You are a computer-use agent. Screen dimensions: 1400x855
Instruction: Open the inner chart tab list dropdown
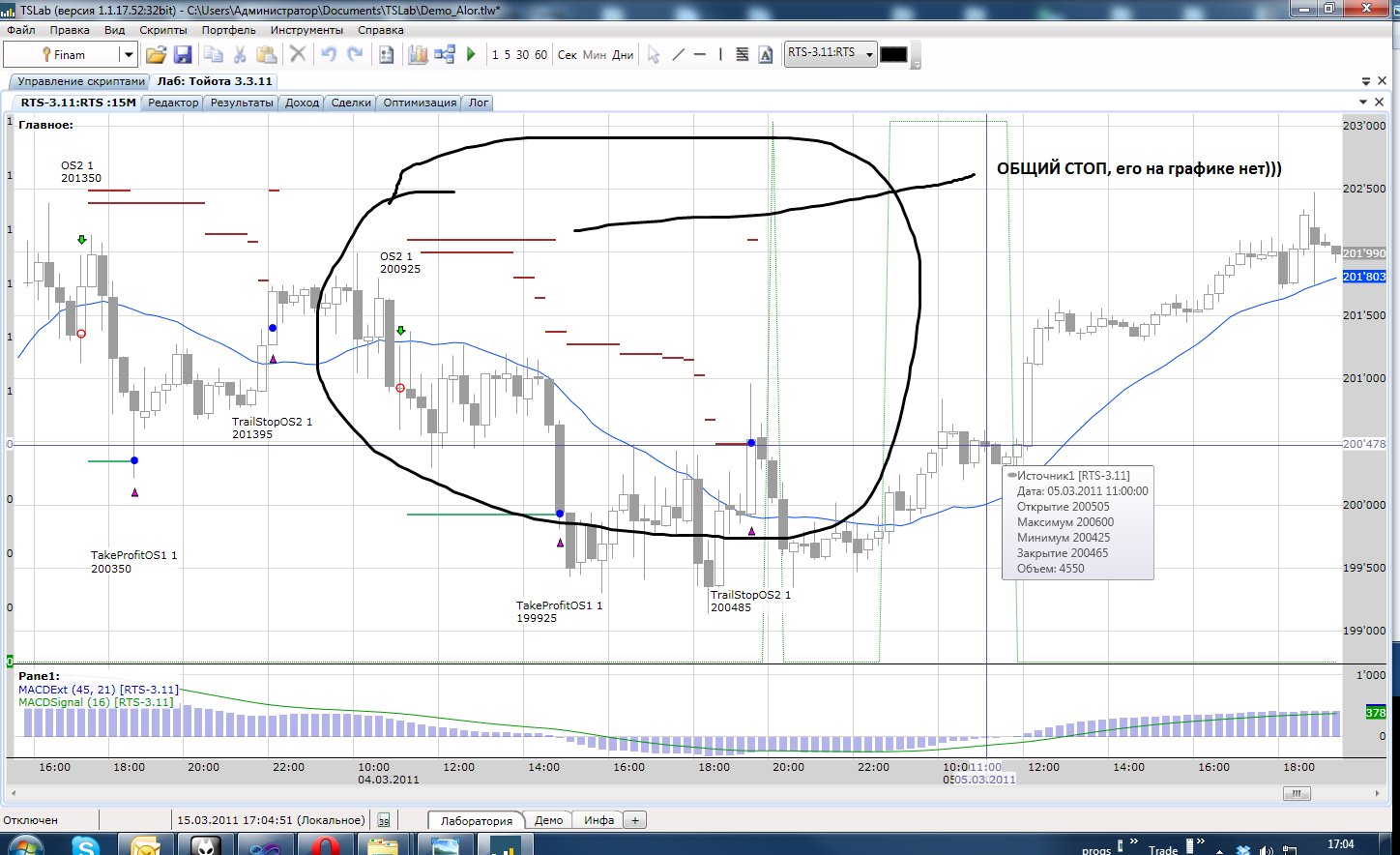click(1363, 102)
